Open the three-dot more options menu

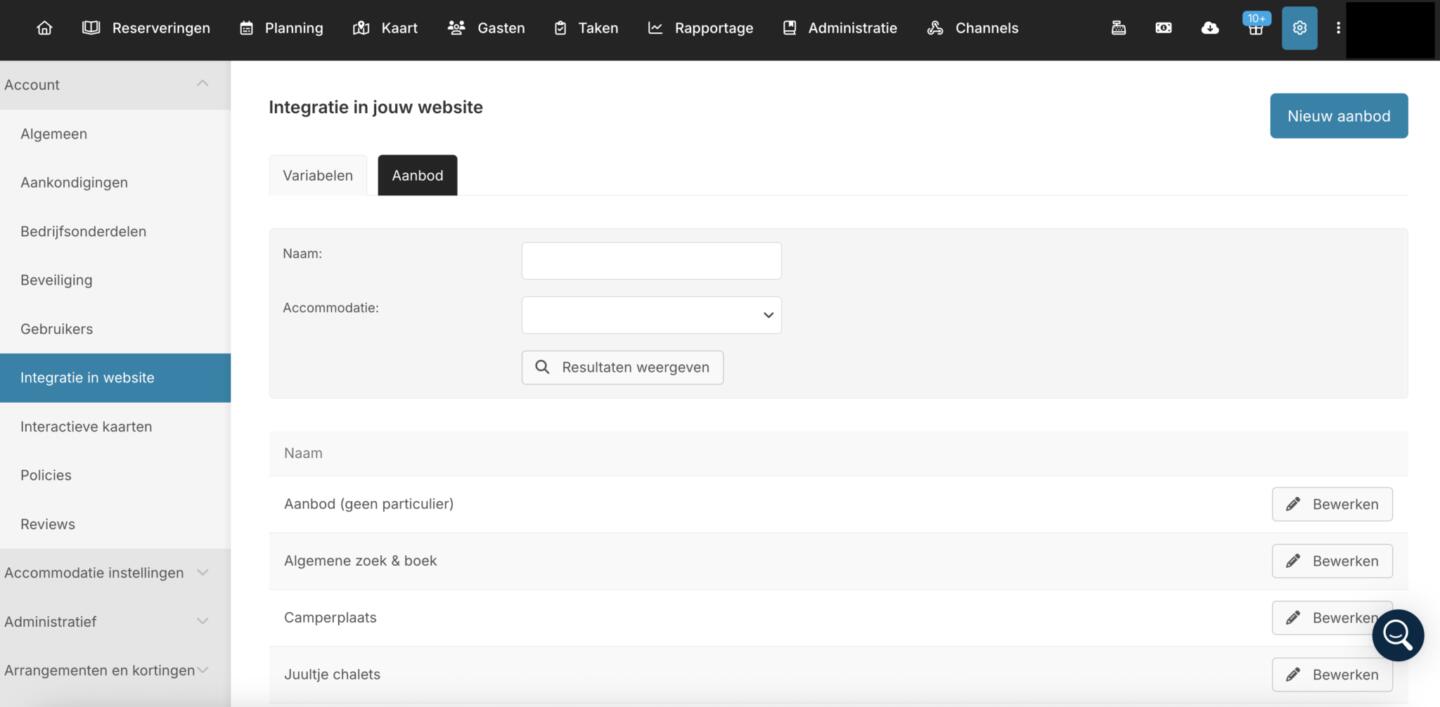(1338, 28)
